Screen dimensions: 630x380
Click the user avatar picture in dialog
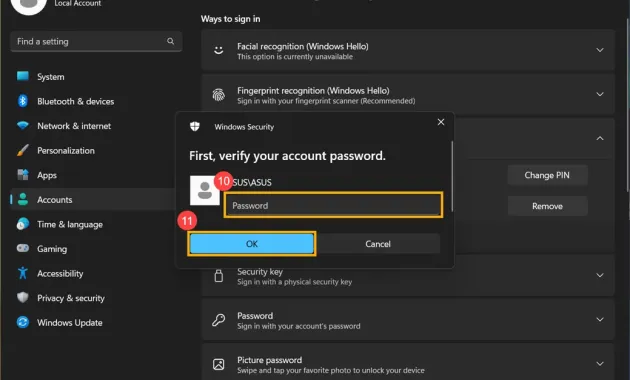205,190
